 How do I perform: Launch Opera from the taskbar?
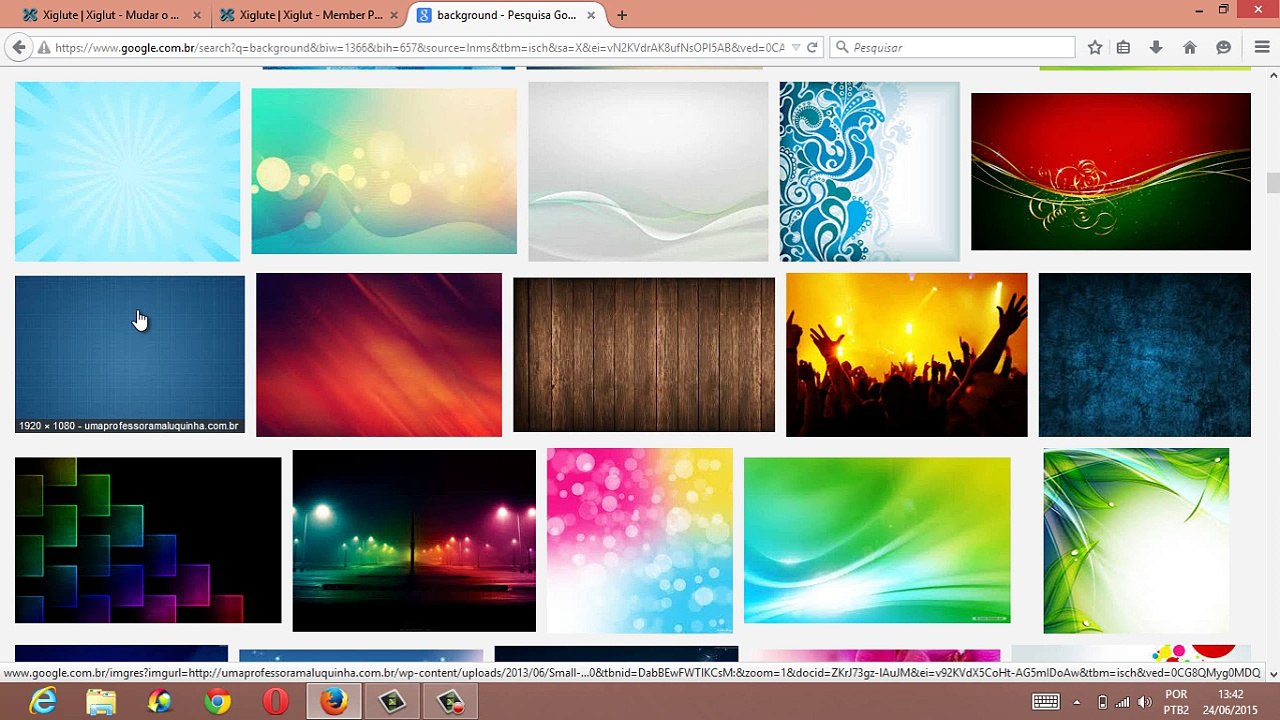click(275, 702)
